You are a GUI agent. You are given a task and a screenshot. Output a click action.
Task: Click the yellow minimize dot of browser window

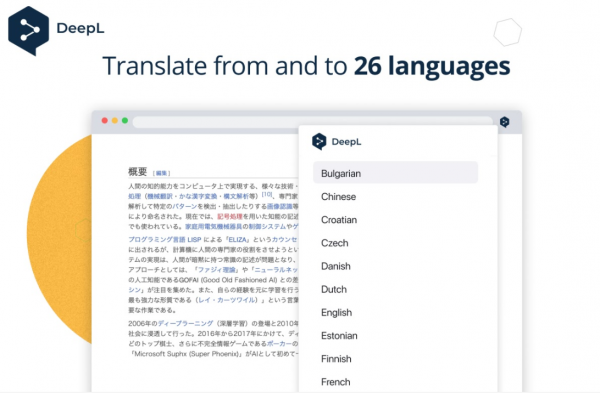point(114,121)
